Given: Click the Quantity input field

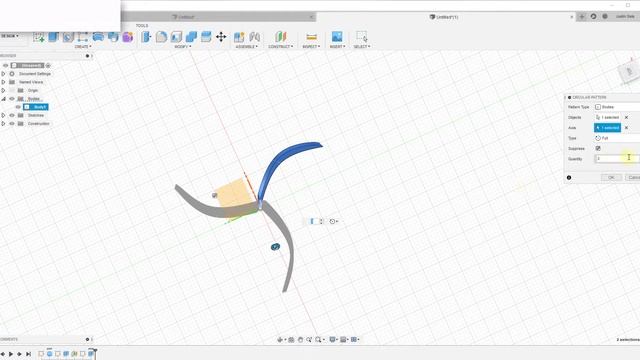Looking at the screenshot, I should pos(617,159).
